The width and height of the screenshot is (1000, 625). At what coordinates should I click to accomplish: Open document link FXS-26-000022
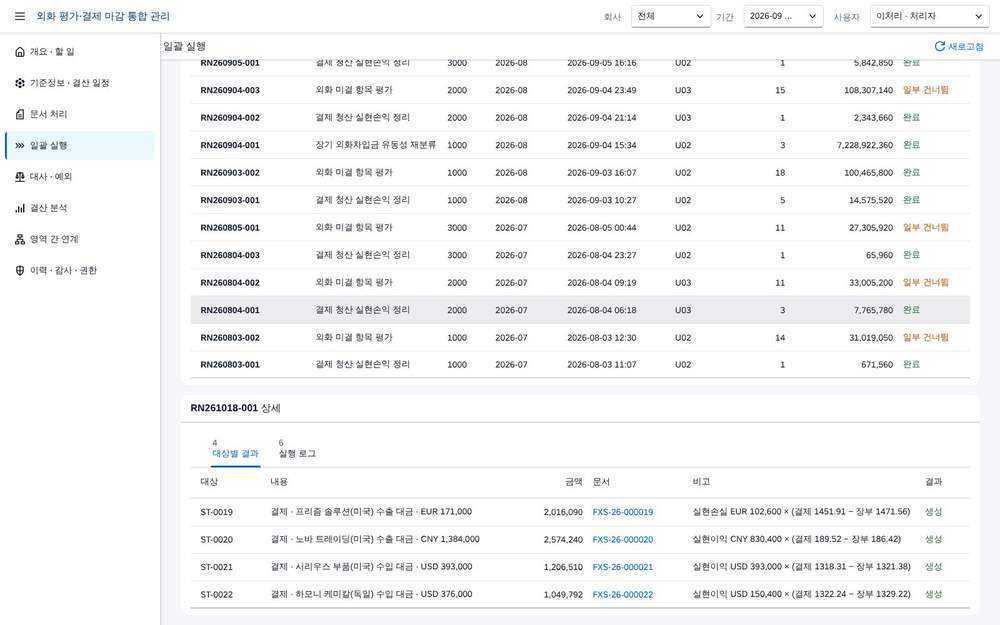click(622, 594)
